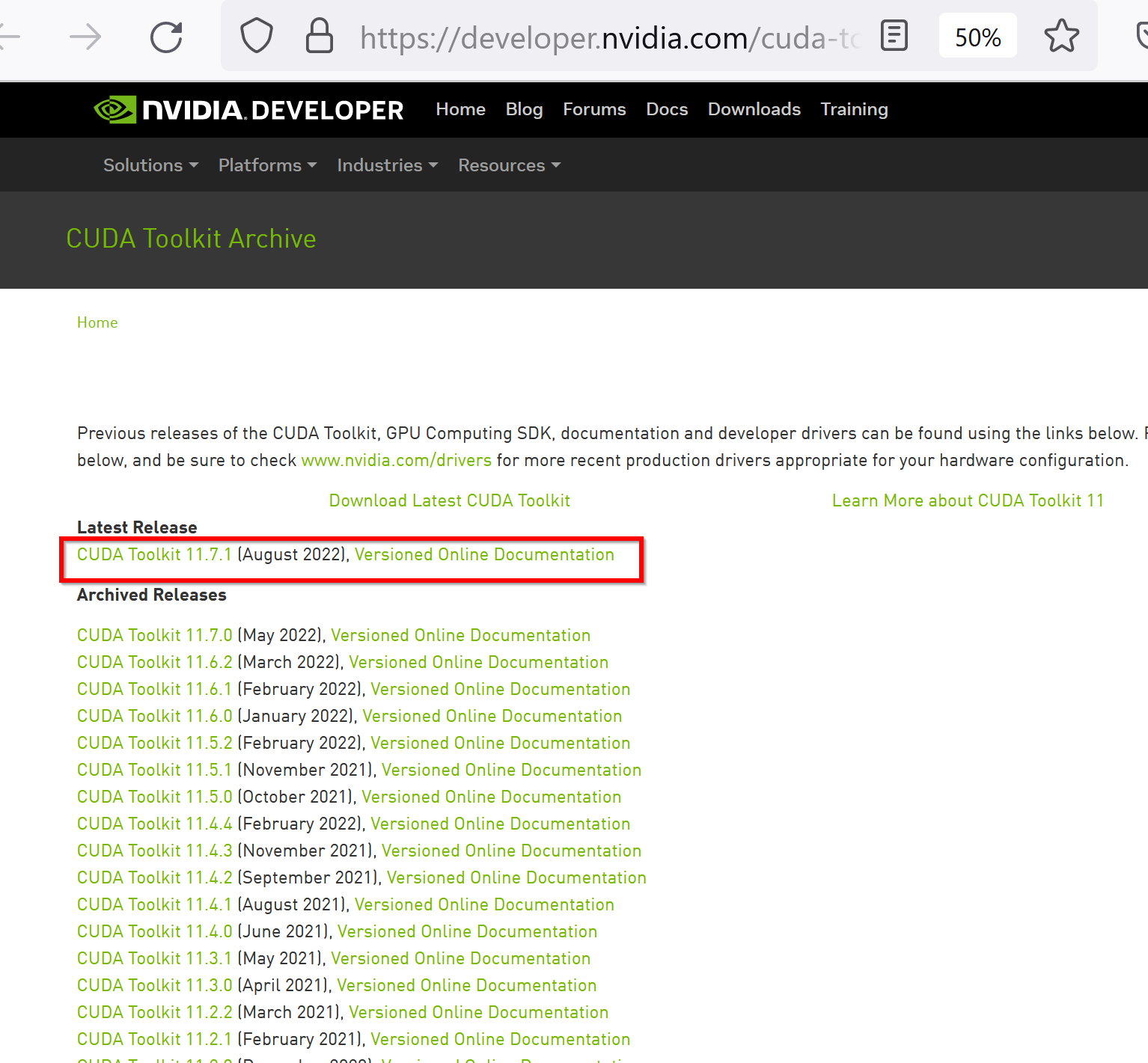Open CUDA Toolkit 11.6.2 link

click(x=155, y=662)
